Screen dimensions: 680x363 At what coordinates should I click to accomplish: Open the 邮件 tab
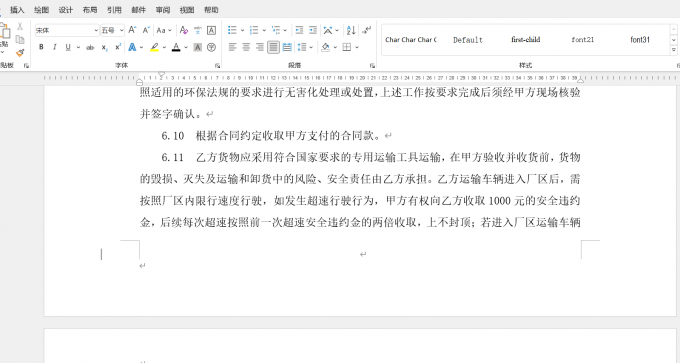(139, 10)
